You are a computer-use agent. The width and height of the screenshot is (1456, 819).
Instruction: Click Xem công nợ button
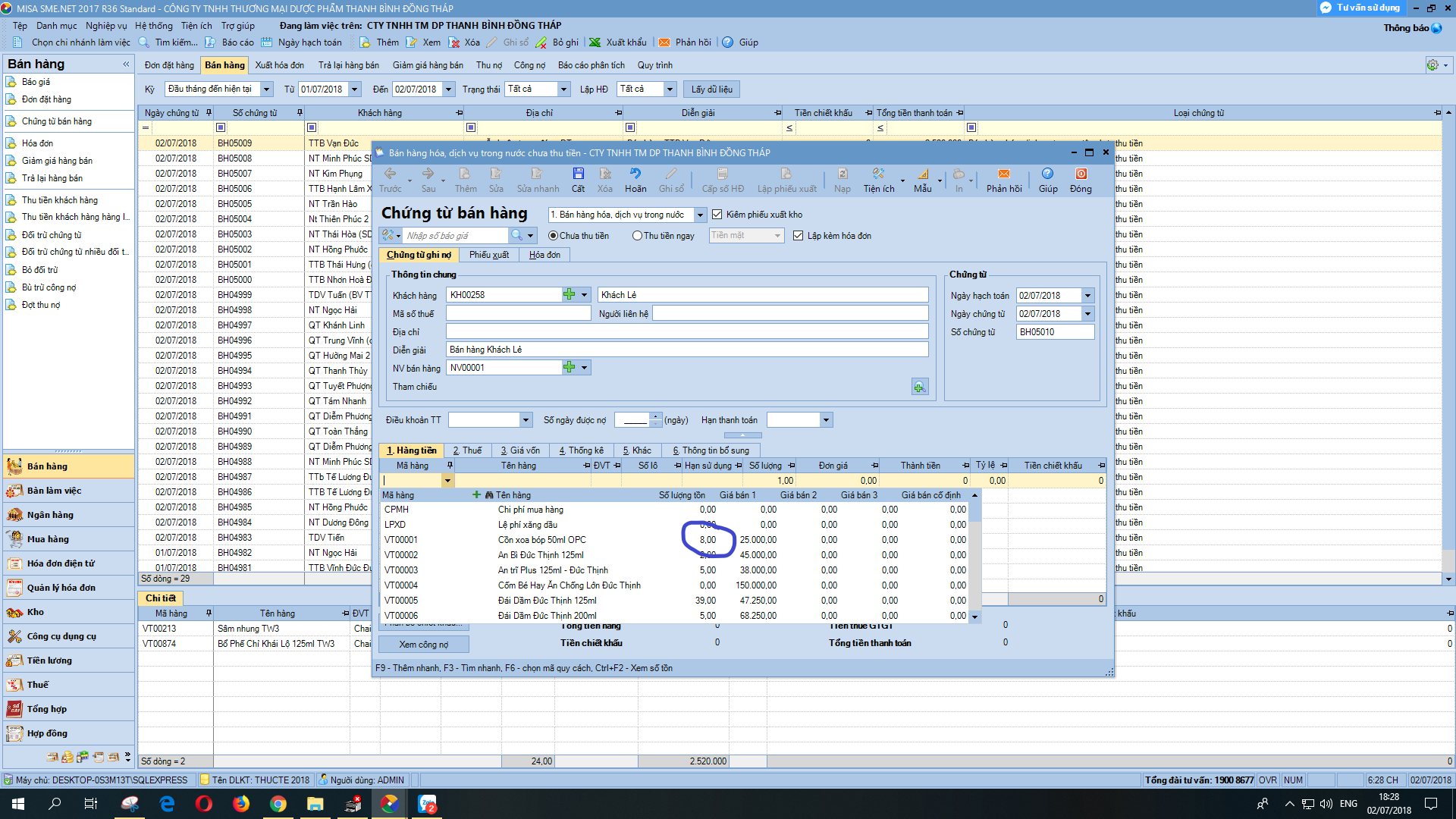pyautogui.click(x=424, y=645)
